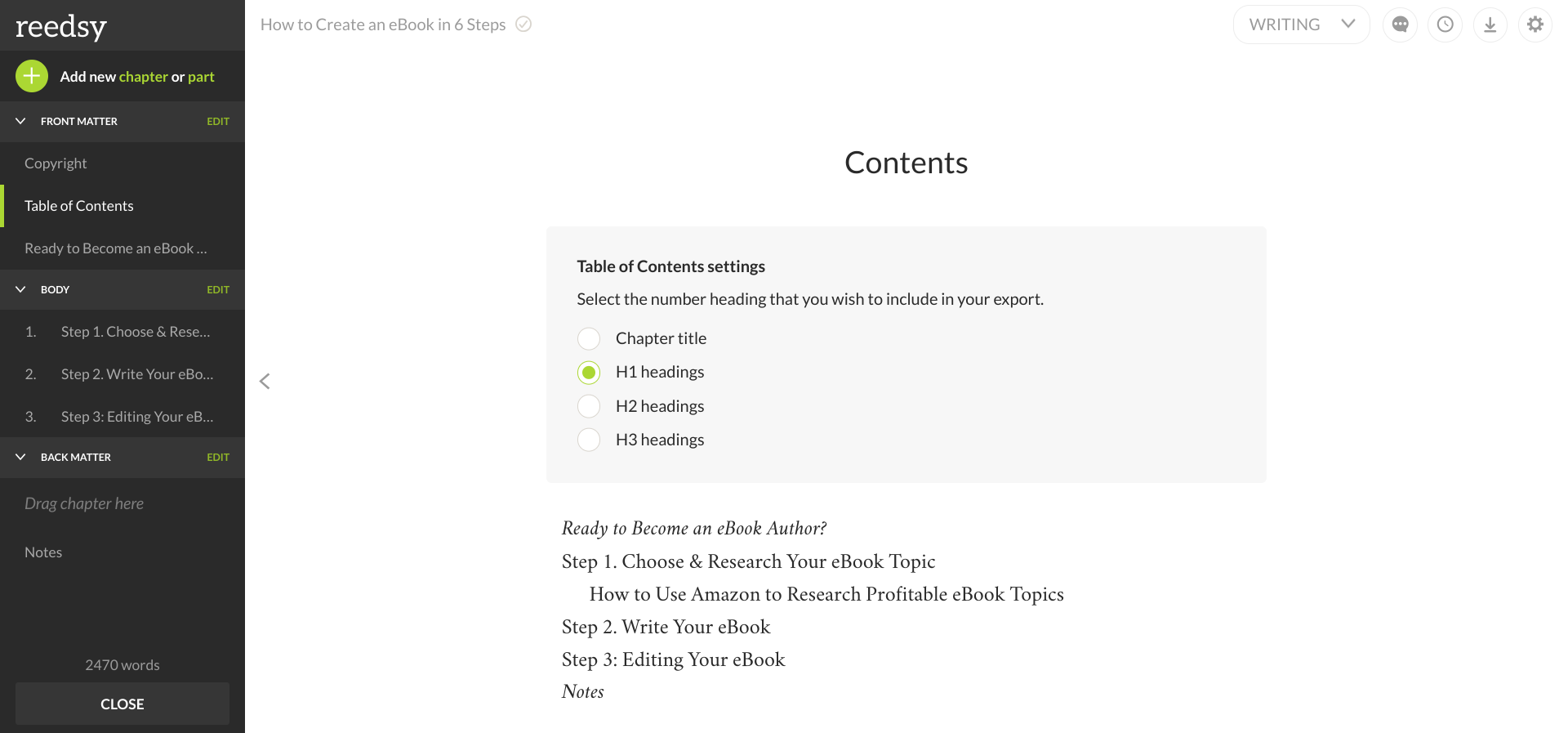Image resolution: width=1568 pixels, height=733 pixels.
Task: Select the Chapter title radio button
Action: 589,338
